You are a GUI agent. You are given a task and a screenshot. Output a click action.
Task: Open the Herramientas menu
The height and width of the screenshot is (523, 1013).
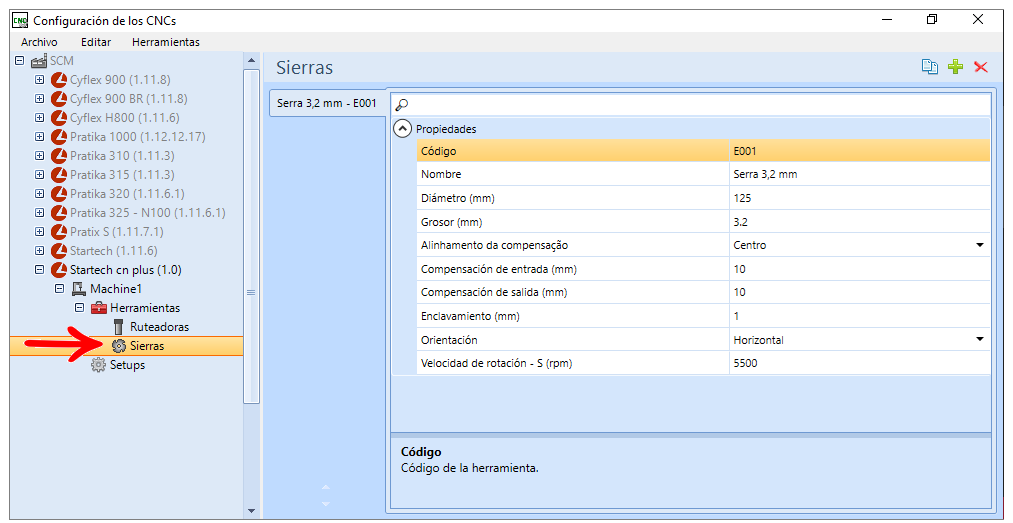(166, 42)
